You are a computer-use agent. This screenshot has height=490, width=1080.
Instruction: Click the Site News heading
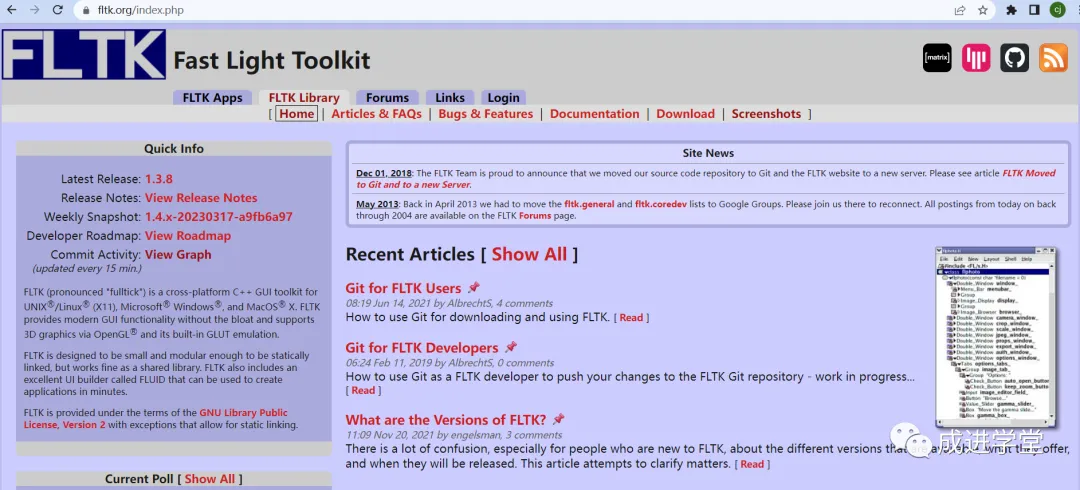pos(708,153)
